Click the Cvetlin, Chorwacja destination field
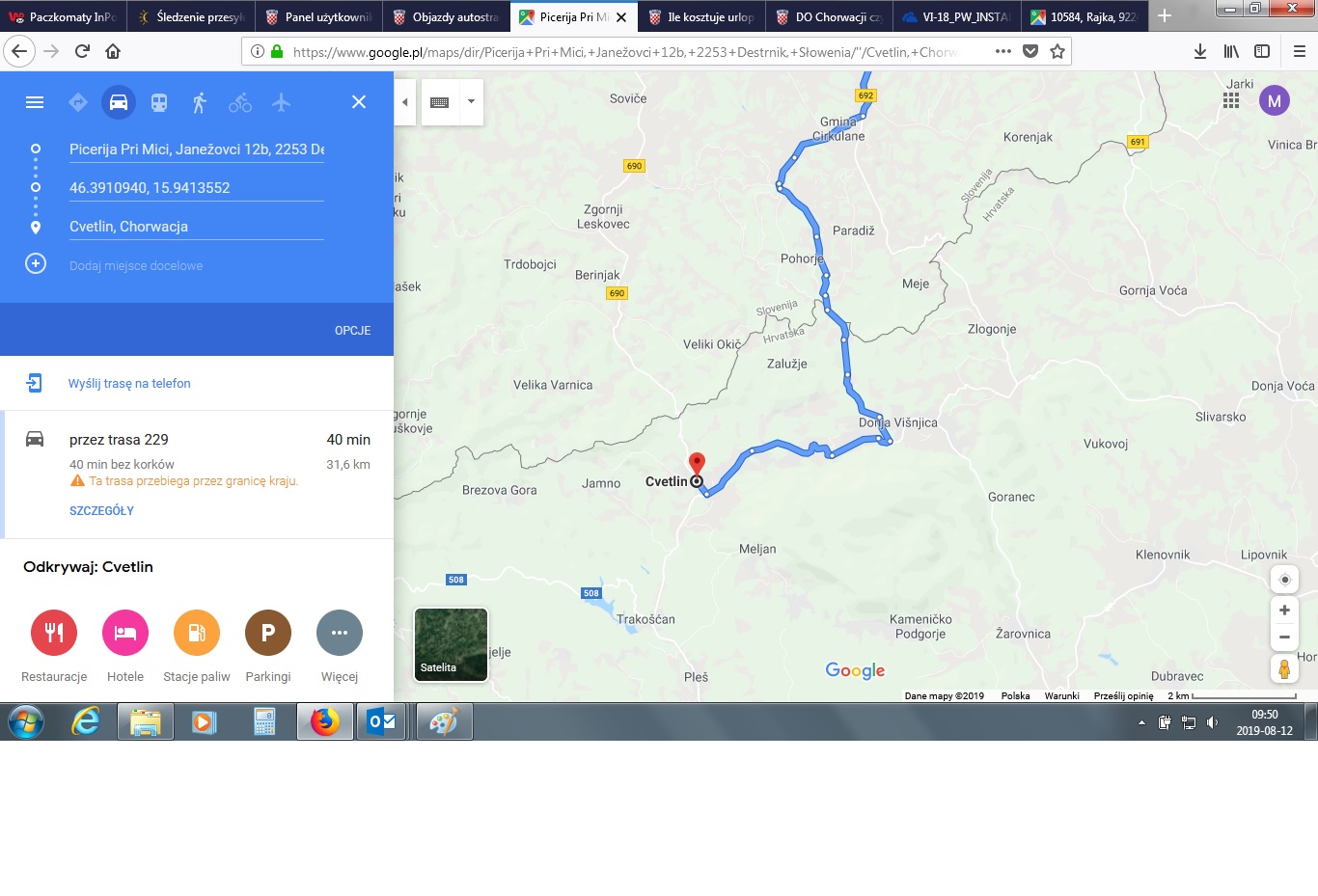The height and width of the screenshot is (896, 1318). pyautogui.click(x=196, y=227)
